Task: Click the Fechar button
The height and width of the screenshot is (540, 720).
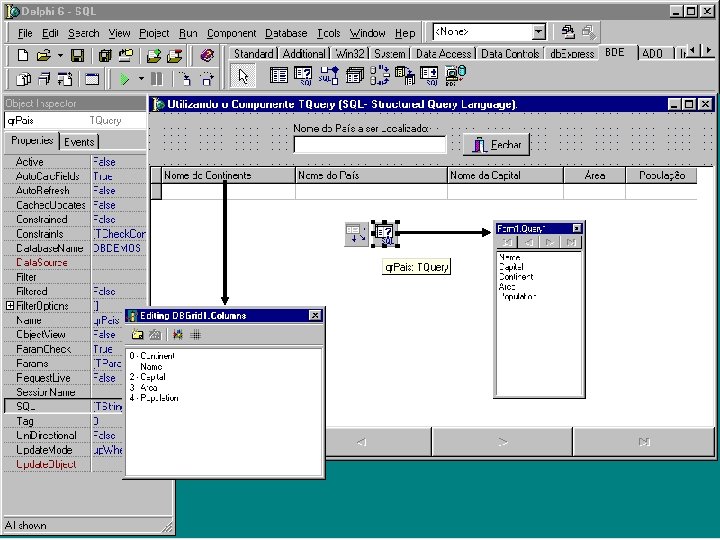Action: coord(496,145)
